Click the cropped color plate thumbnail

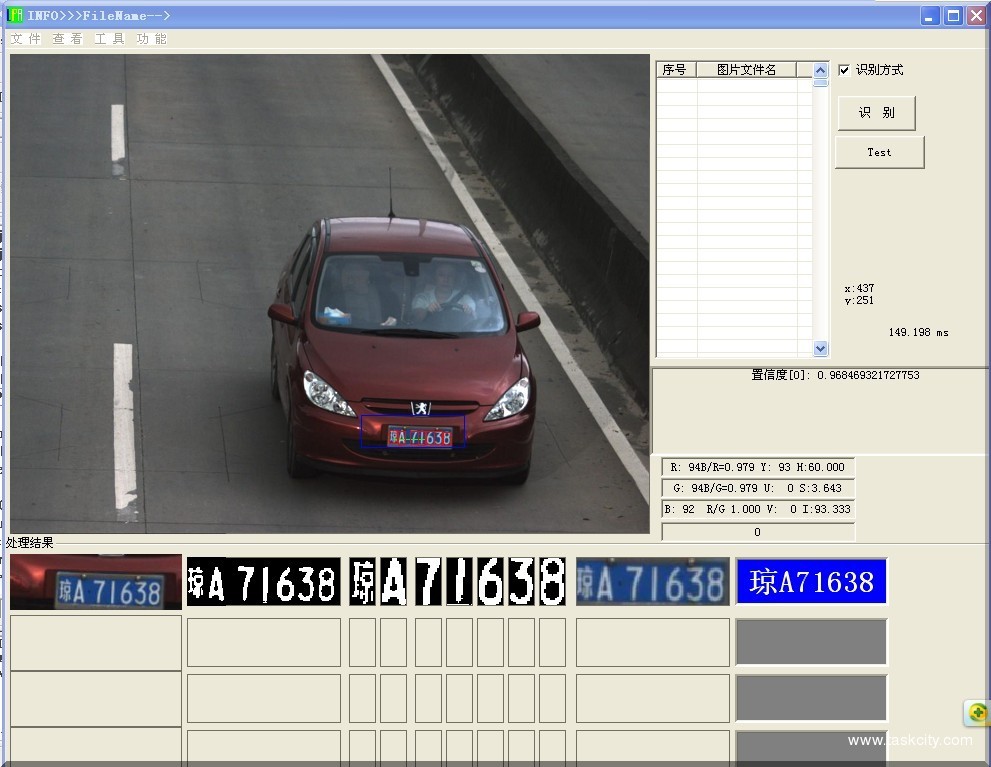tap(96, 582)
